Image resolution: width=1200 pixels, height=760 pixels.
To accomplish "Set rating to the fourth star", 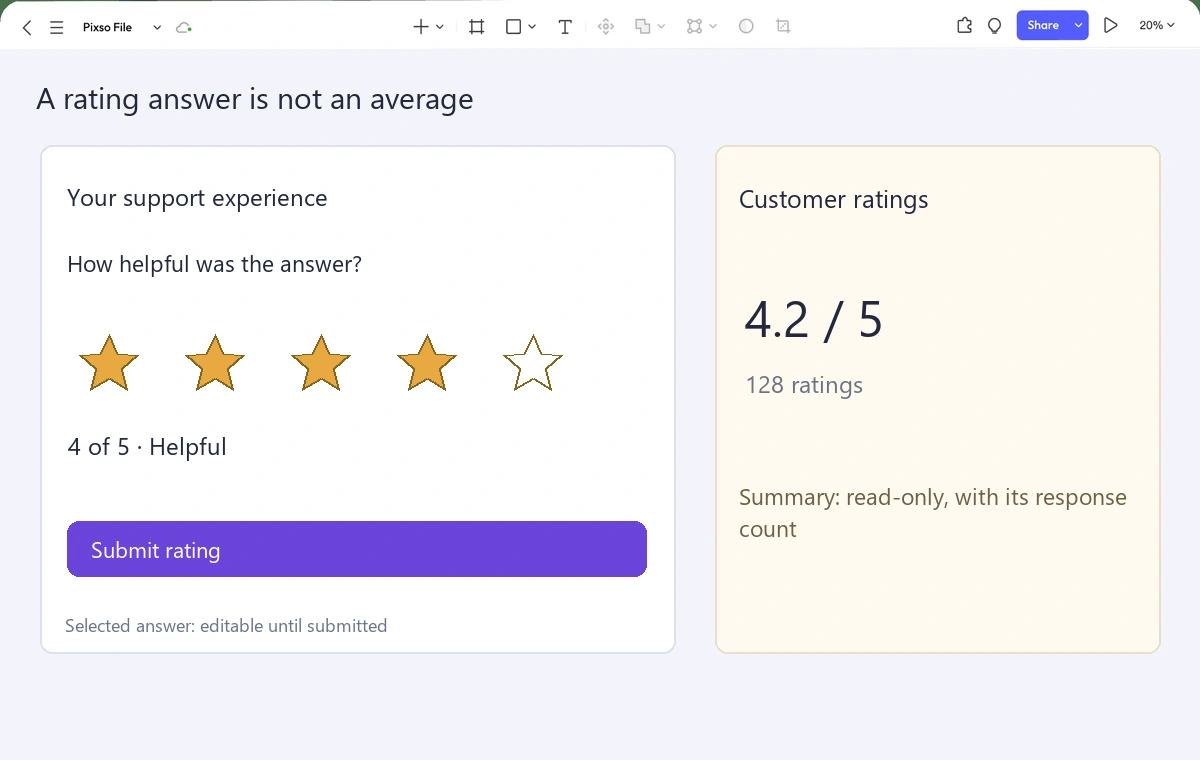I will pos(427,363).
